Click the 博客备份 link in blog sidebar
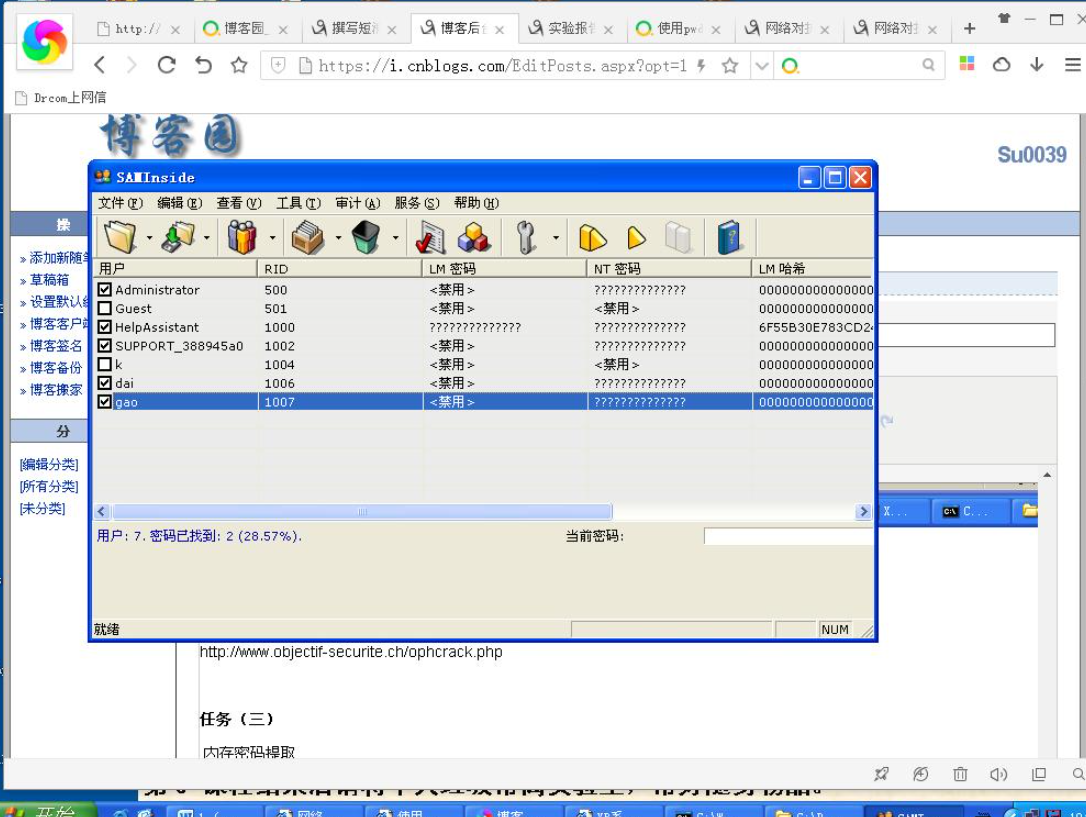The width and height of the screenshot is (1086, 817). (55, 368)
